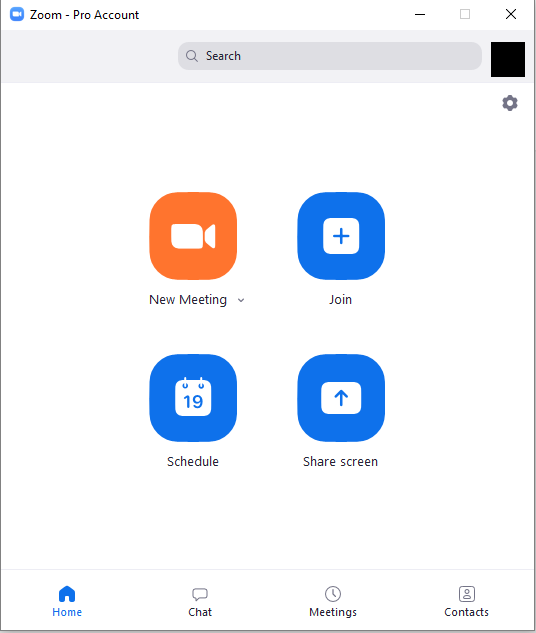The image size is (536, 633).
Task: Open the Meetings tab
Action: [333, 602]
